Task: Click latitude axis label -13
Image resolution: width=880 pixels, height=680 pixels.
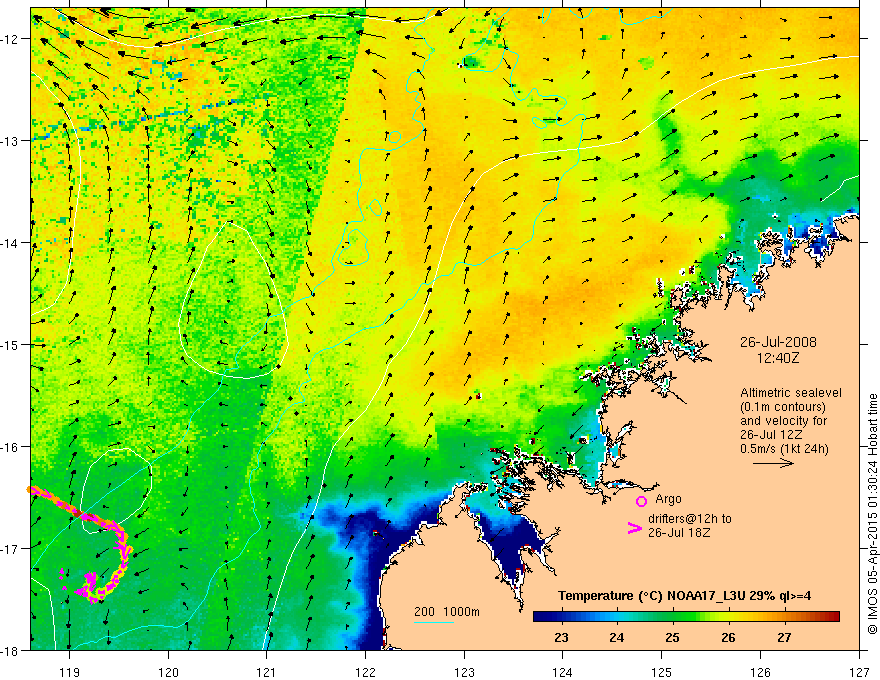Action: [11, 141]
